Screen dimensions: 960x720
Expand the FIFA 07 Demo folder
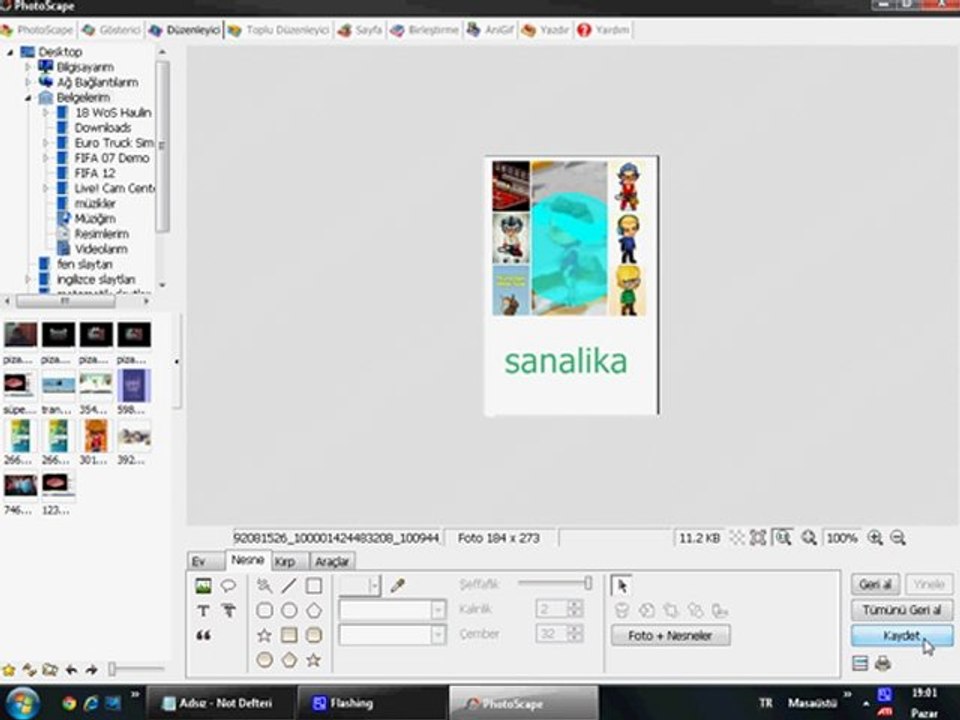[46, 158]
